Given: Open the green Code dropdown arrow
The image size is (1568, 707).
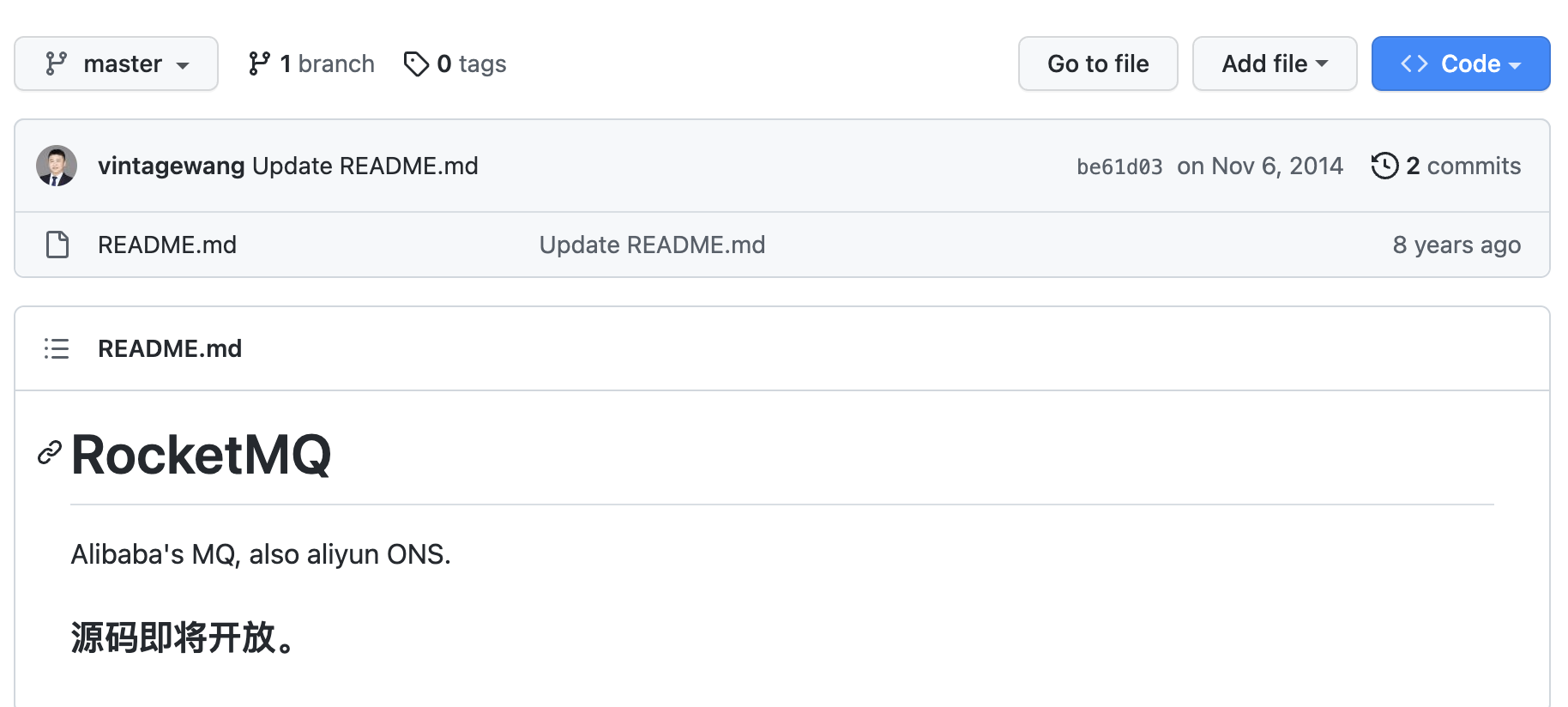Looking at the screenshot, I should click(x=1515, y=65).
